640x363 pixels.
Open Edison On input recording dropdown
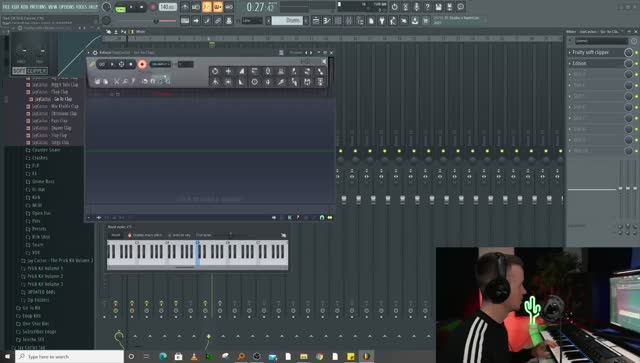tap(160, 64)
